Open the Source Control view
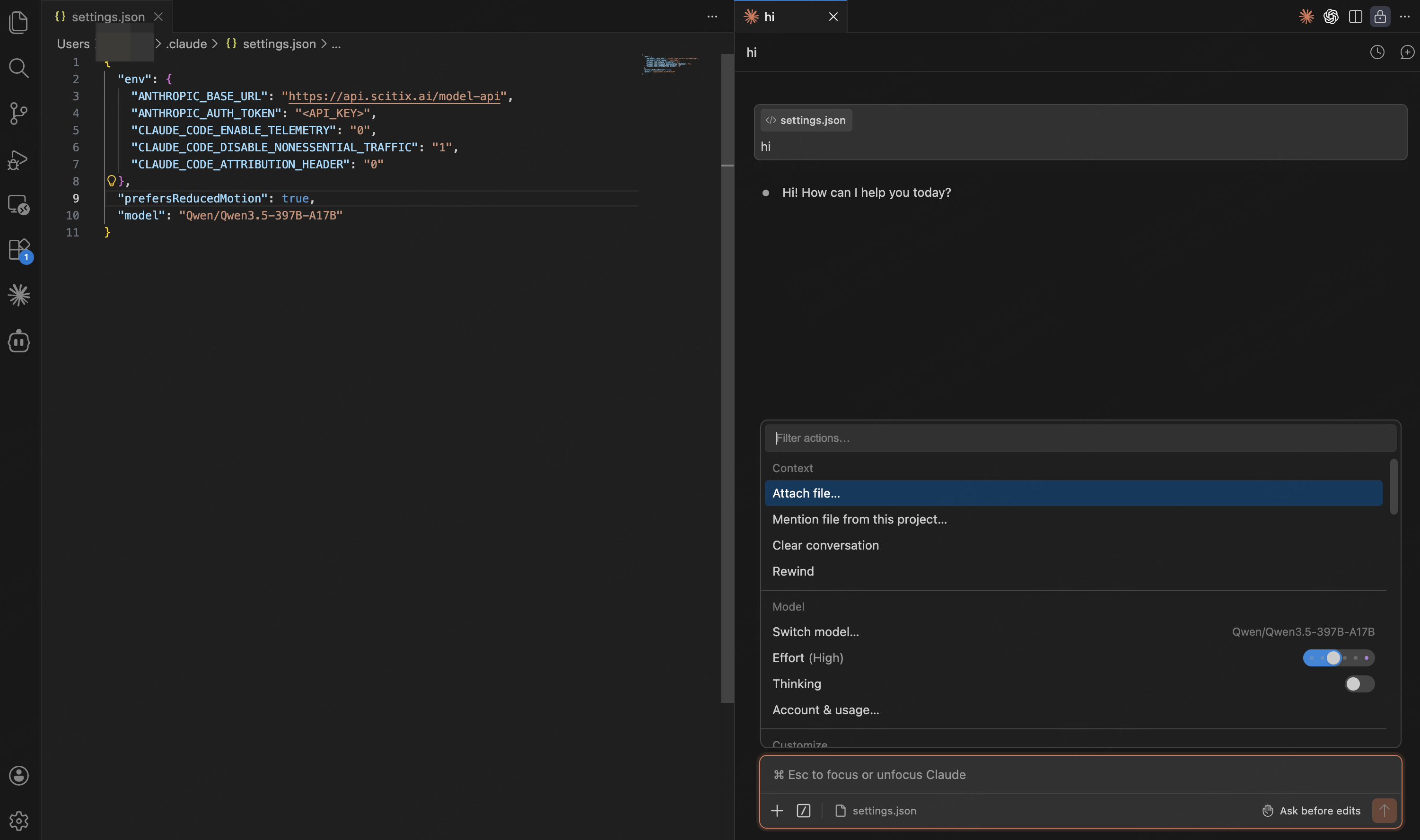Image resolution: width=1420 pixels, height=840 pixels. (x=18, y=113)
